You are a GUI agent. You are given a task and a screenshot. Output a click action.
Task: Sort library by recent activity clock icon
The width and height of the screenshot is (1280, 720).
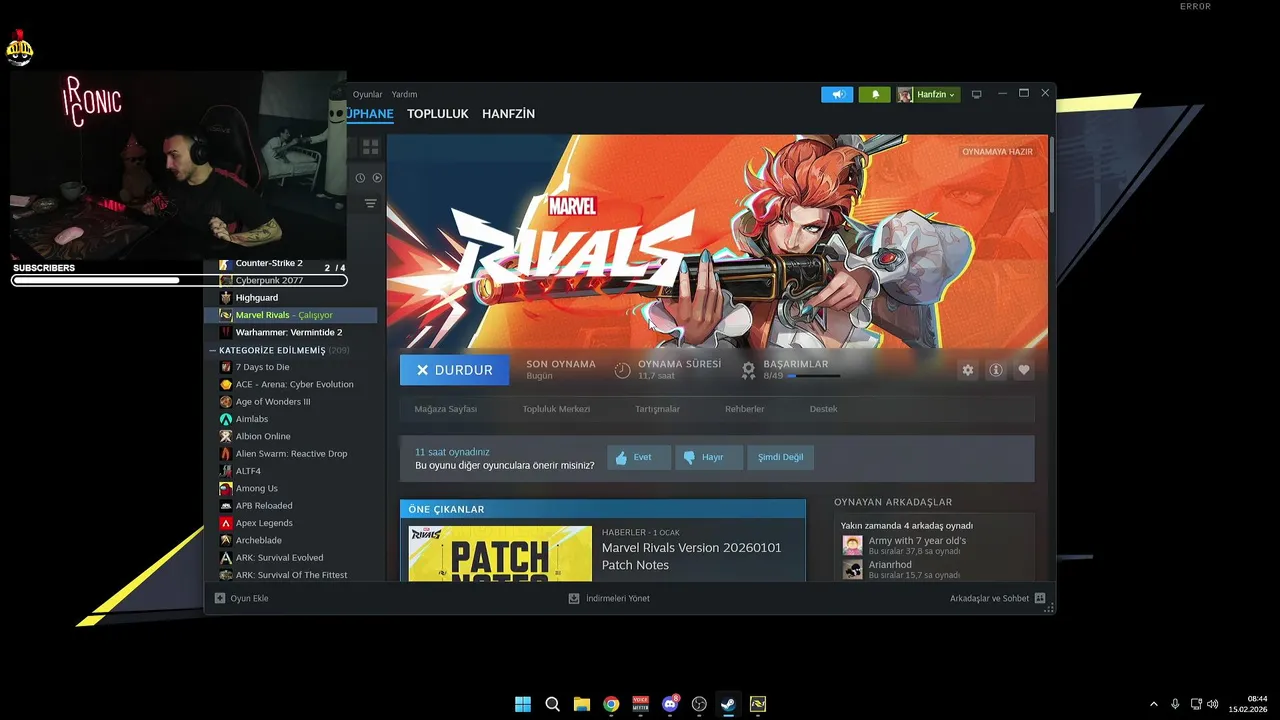(361, 178)
